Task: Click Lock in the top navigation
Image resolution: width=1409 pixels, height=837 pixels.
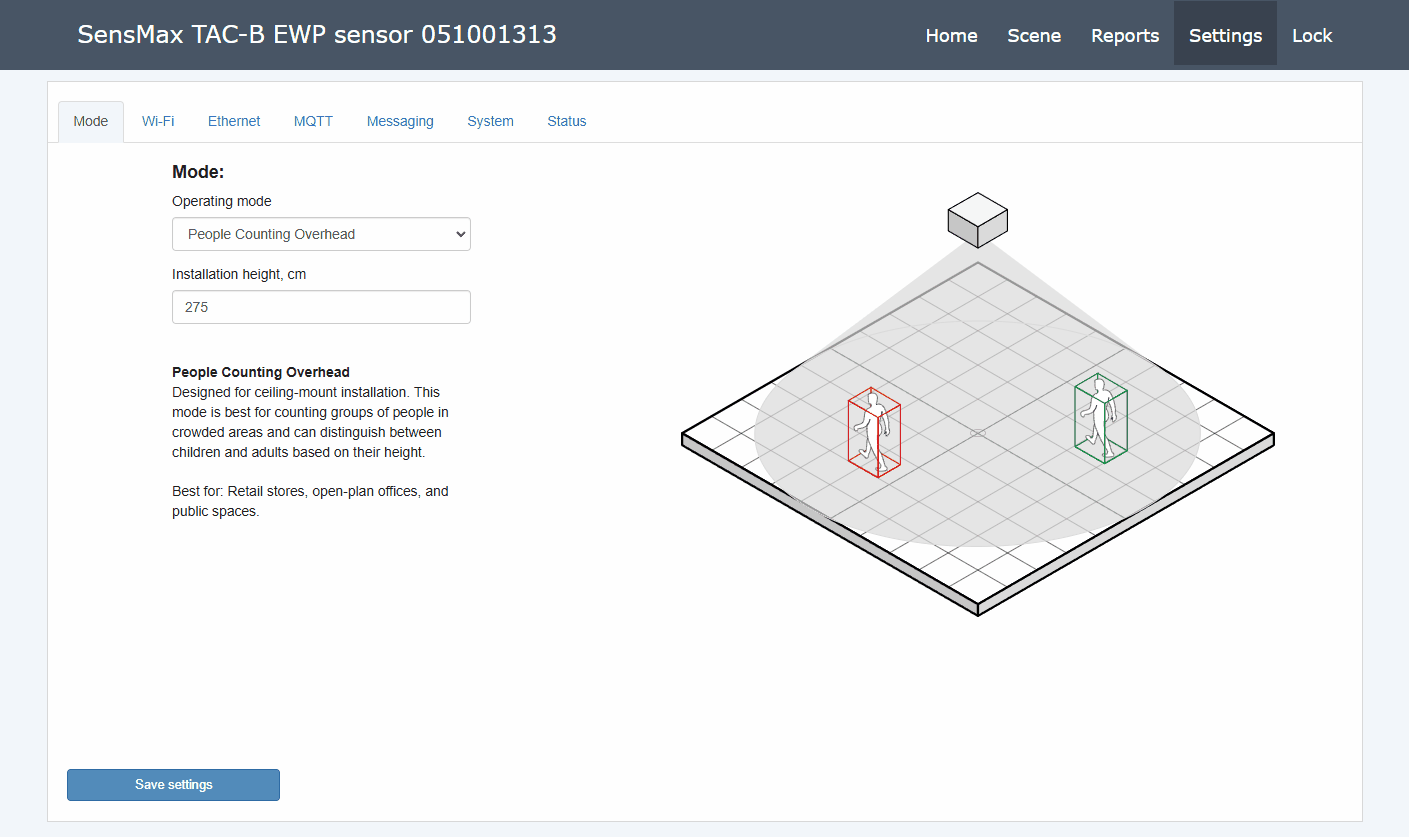Action: click(x=1312, y=35)
